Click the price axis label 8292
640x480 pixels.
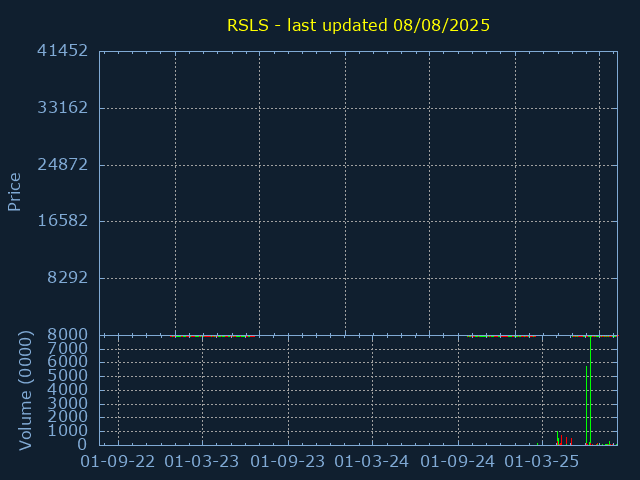point(67,278)
